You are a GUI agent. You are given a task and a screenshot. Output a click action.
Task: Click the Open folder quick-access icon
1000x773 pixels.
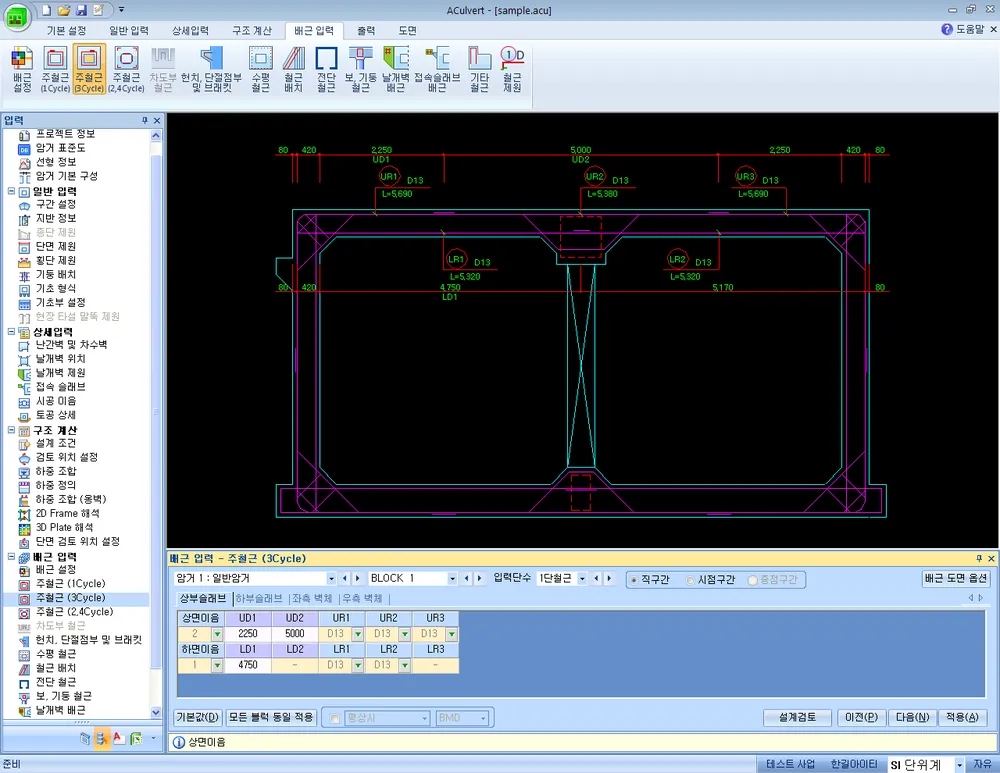64,10
